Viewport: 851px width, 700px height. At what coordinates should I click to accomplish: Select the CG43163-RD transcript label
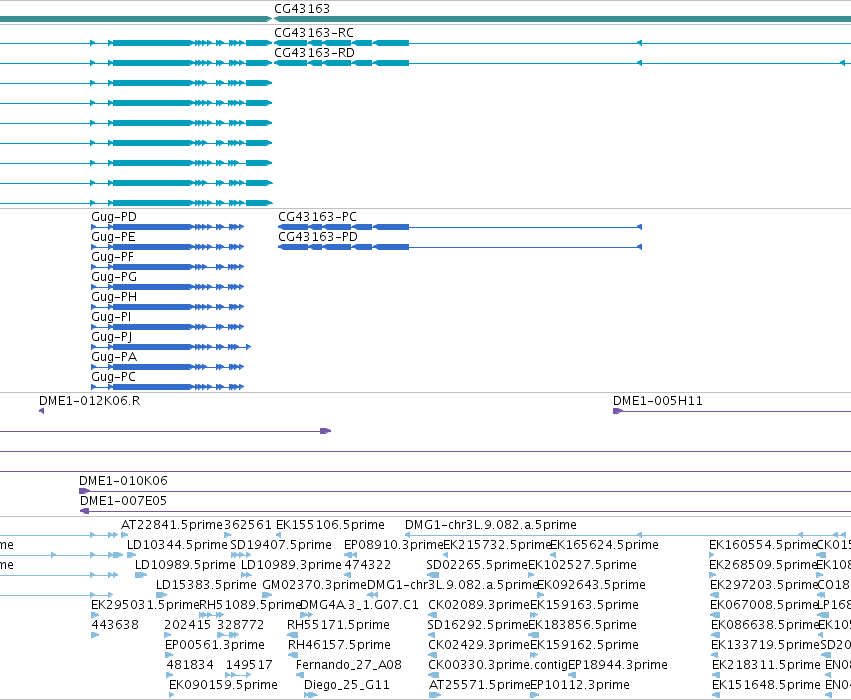(314, 53)
